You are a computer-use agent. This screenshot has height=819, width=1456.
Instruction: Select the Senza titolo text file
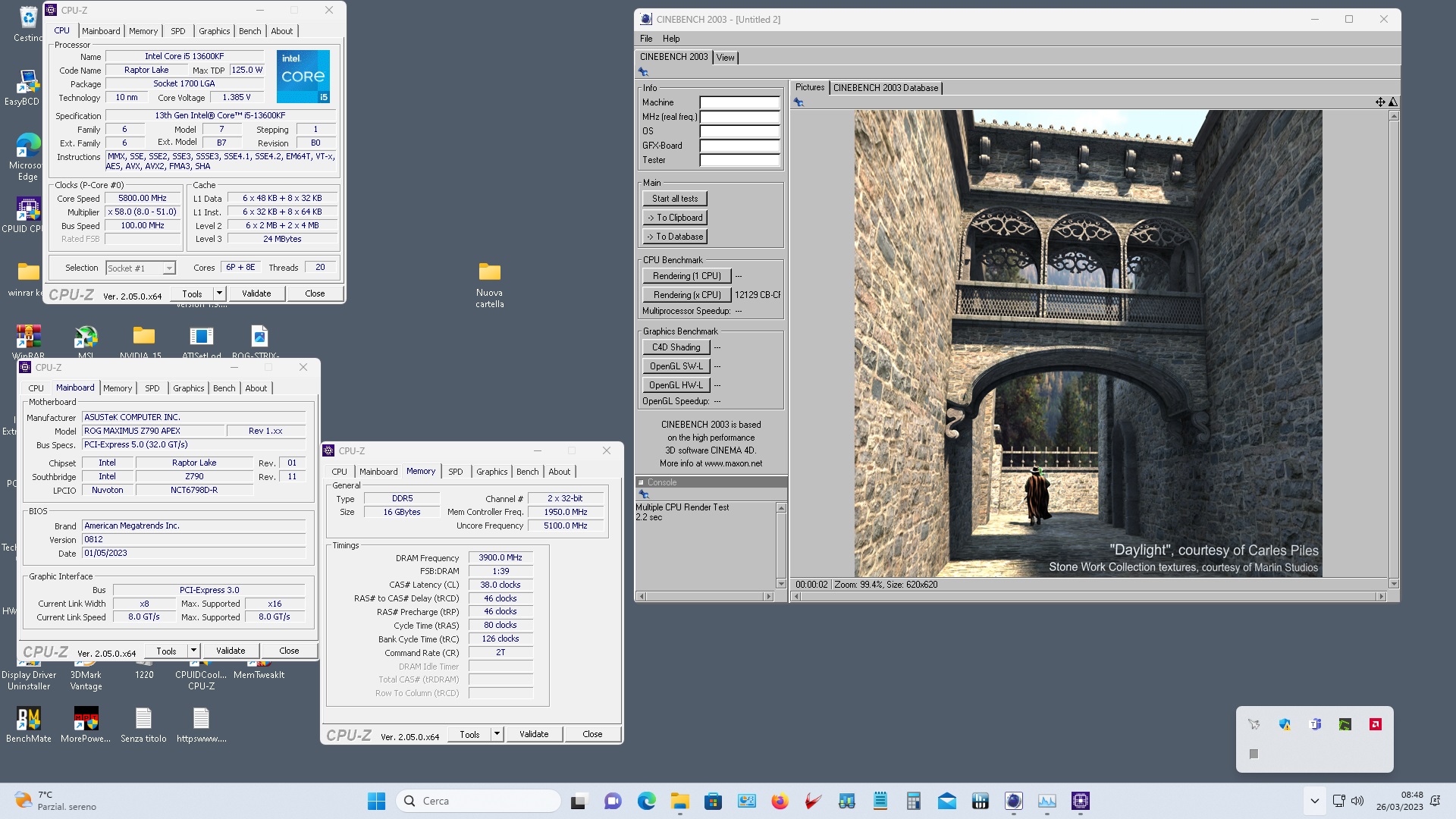(143, 724)
